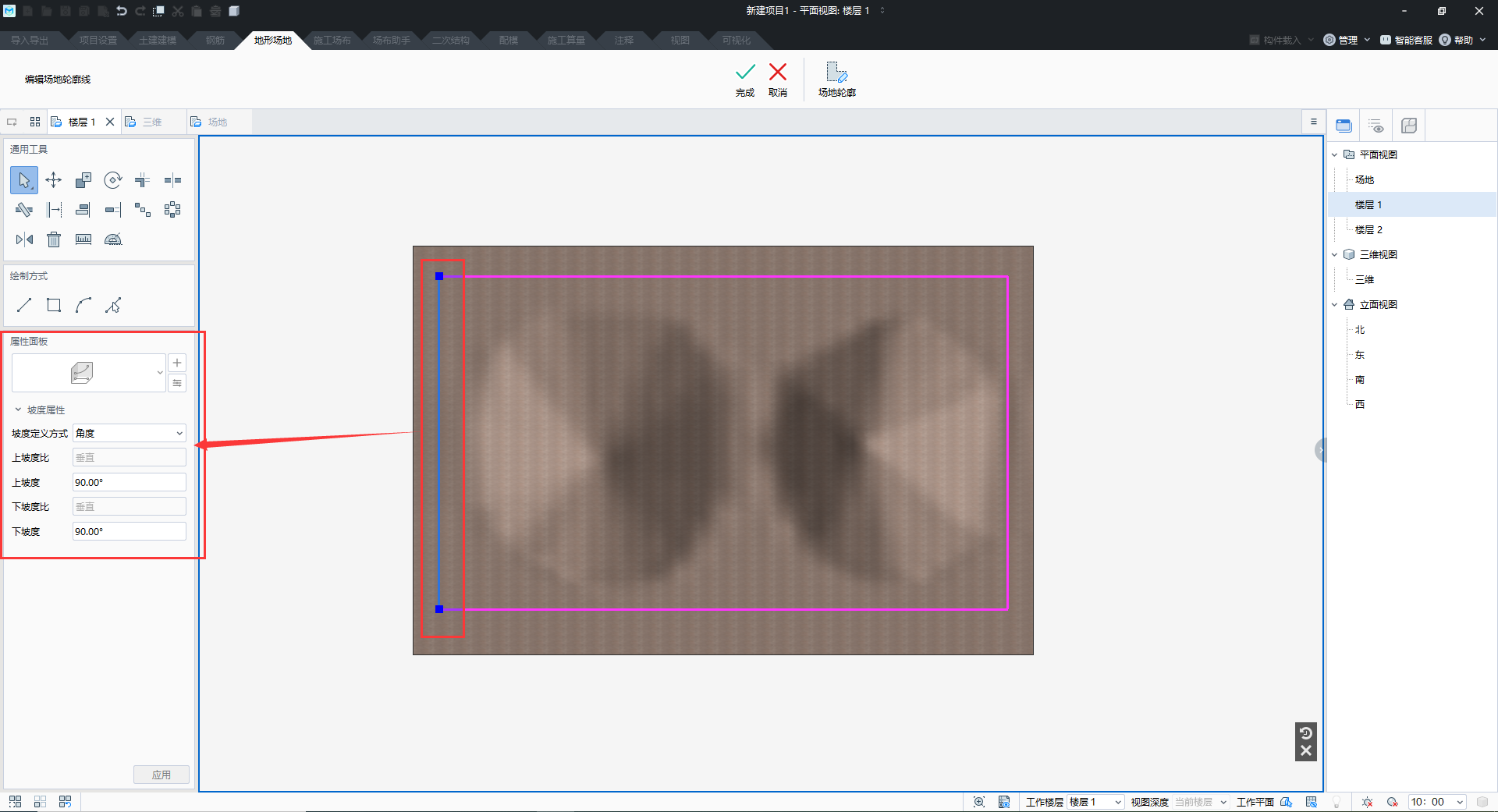Open the 项目设置 ribbon tab
This screenshot has width=1498, height=812.
click(98, 40)
